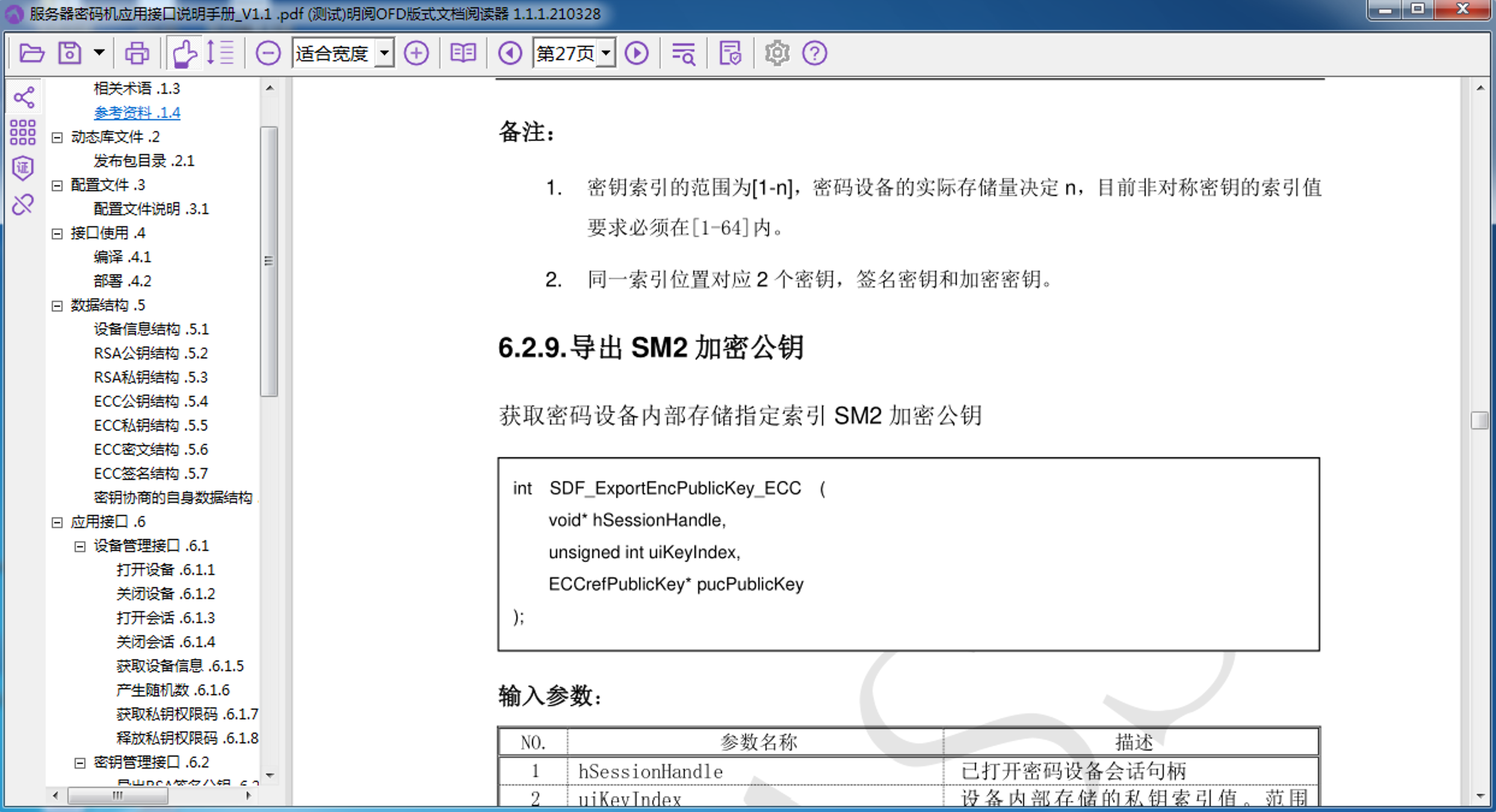Go to the previous page

click(x=510, y=54)
